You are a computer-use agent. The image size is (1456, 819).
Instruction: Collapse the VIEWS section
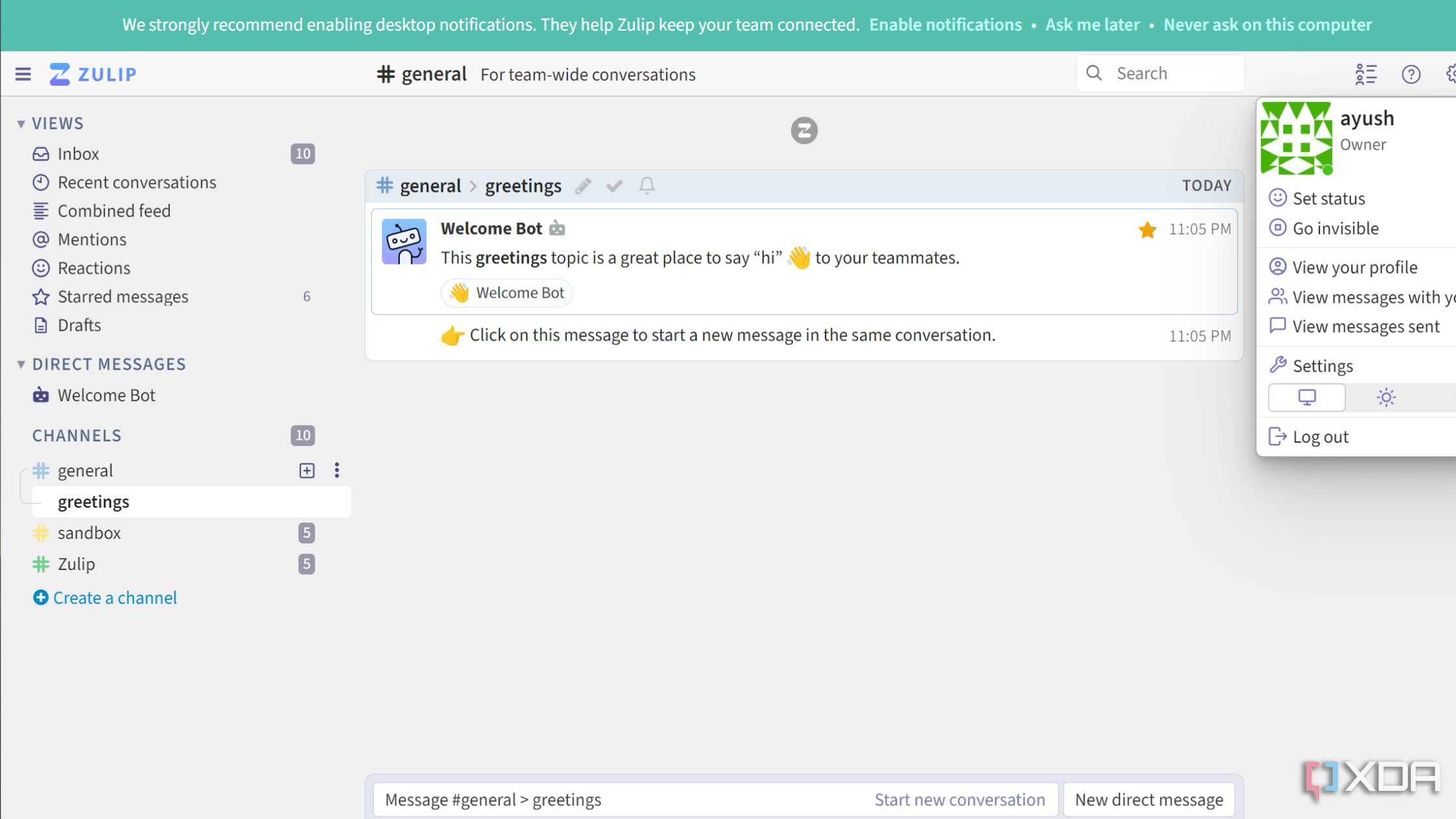coord(21,123)
